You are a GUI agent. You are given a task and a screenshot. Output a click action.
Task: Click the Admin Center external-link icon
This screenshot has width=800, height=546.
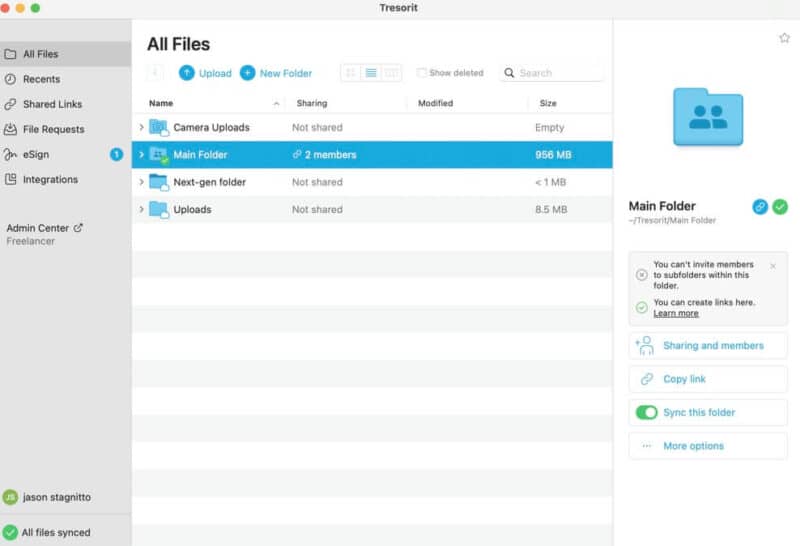78,228
